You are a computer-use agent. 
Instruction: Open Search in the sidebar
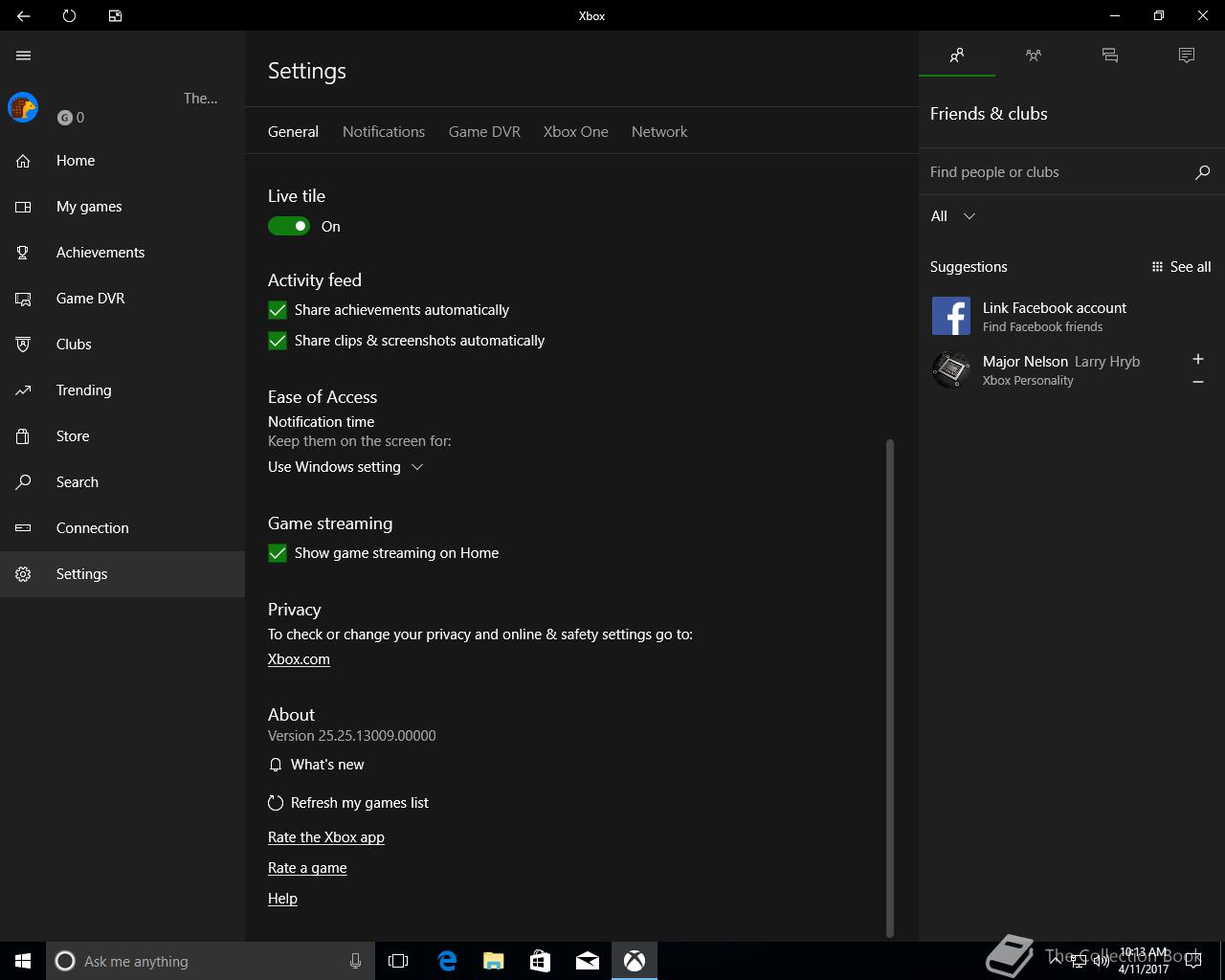122,482
